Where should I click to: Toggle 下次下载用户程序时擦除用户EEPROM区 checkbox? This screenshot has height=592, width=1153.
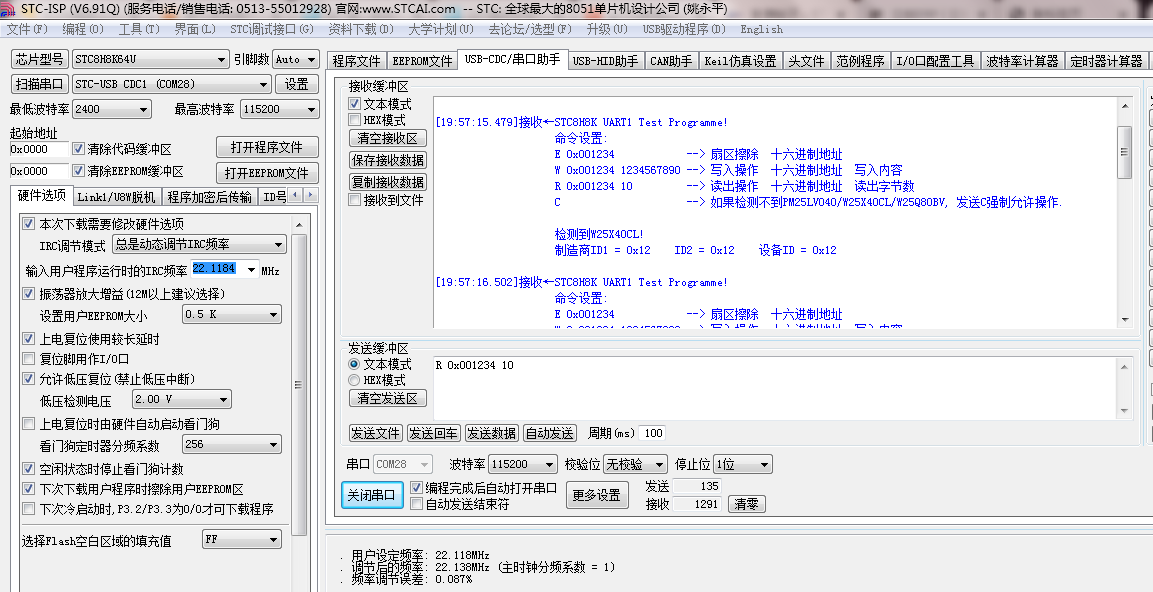pyautogui.click(x=29, y=488)
